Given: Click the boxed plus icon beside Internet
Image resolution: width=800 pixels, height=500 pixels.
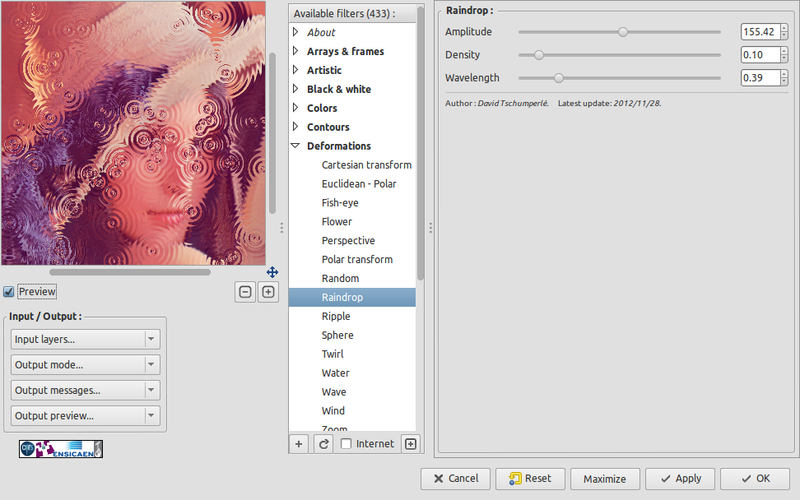Looking at the screenshot, I should (x=410, y=444).
